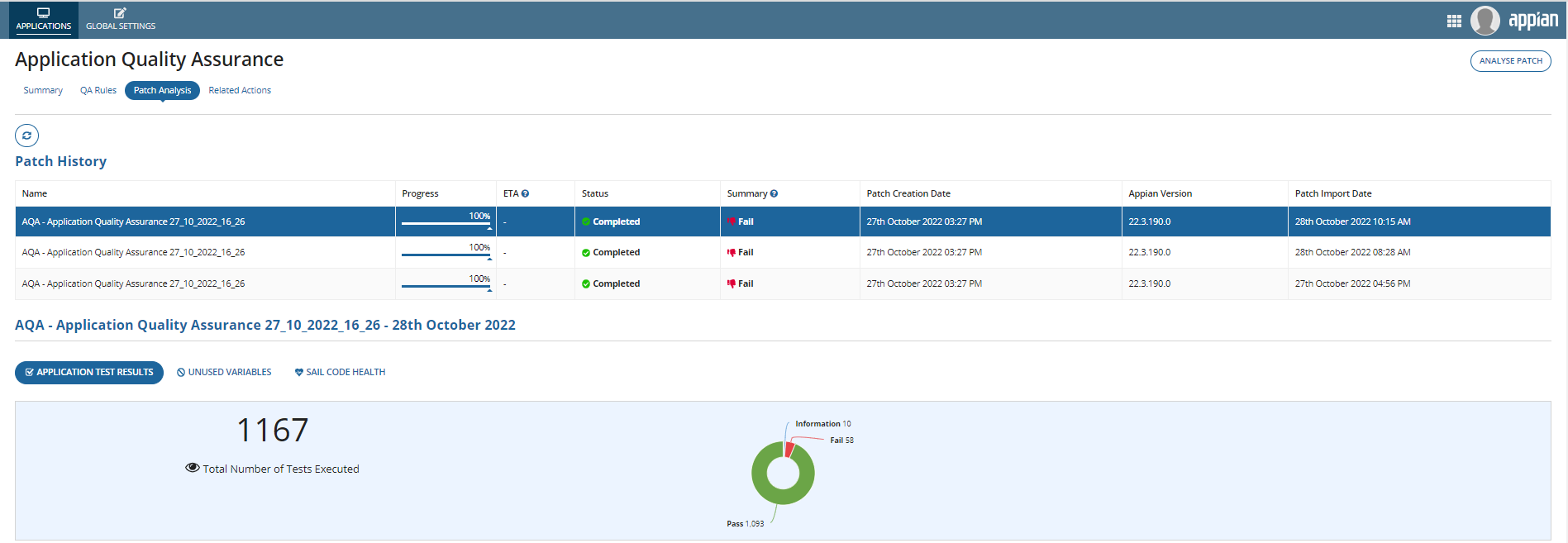The image size is (1568, 543).
Task: Open the apps grid navigation menu
Action: pos(1454,21)
